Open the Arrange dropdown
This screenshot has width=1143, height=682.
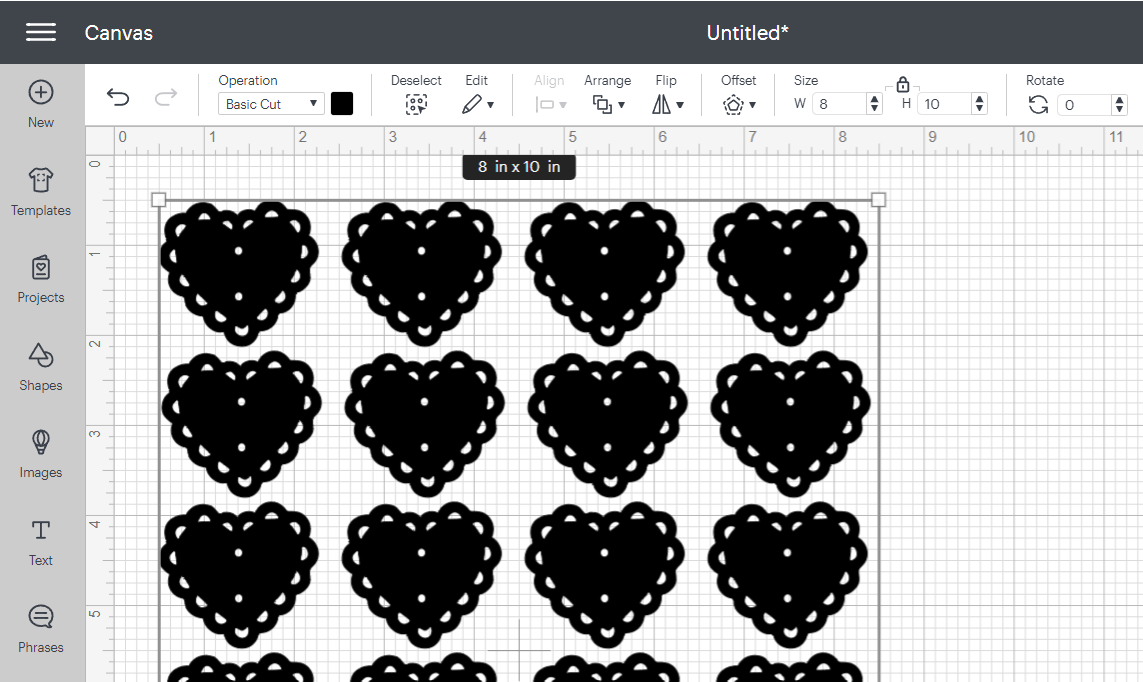click(x=608, y=104)
